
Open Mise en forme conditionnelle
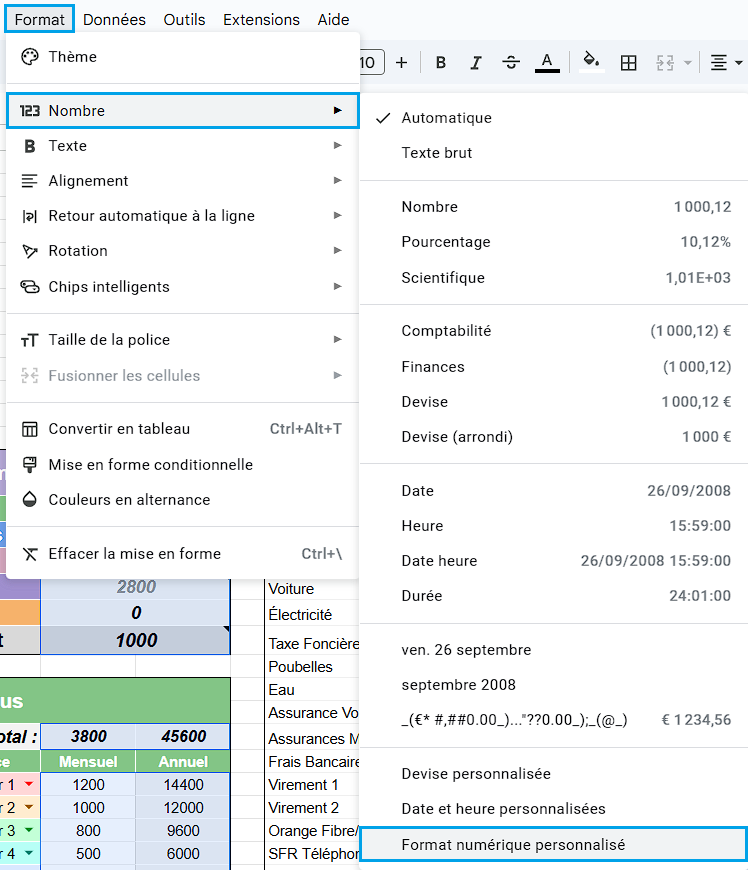[150, 465]
